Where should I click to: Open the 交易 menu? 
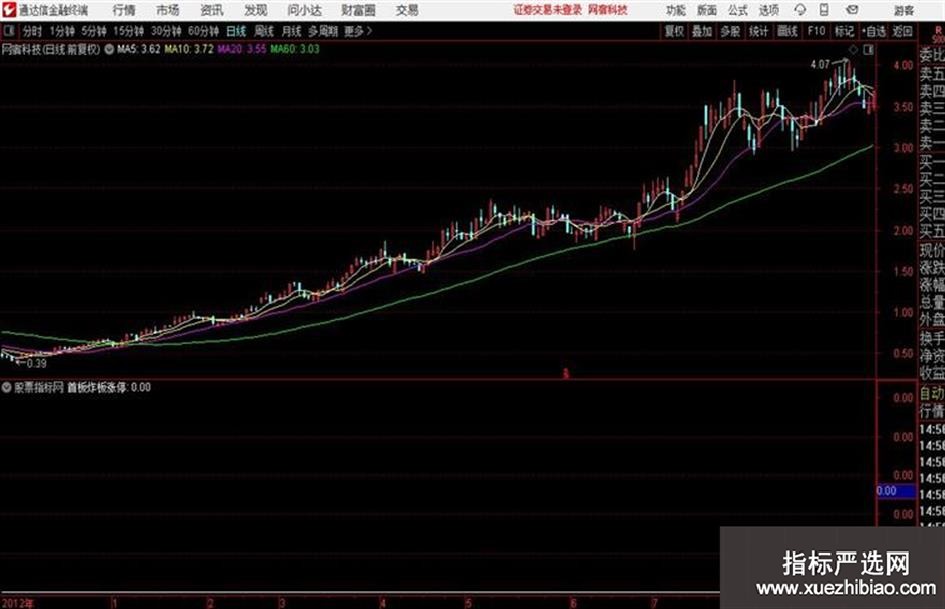pyautogui.click(x=407, y=10)
